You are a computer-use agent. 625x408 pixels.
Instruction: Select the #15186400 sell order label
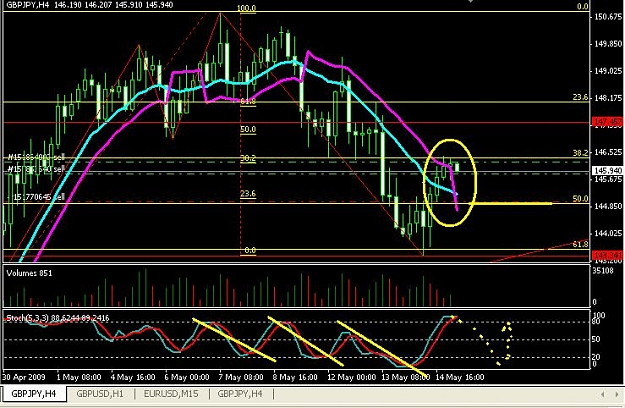pyautogui.click(x=36, y=157)
